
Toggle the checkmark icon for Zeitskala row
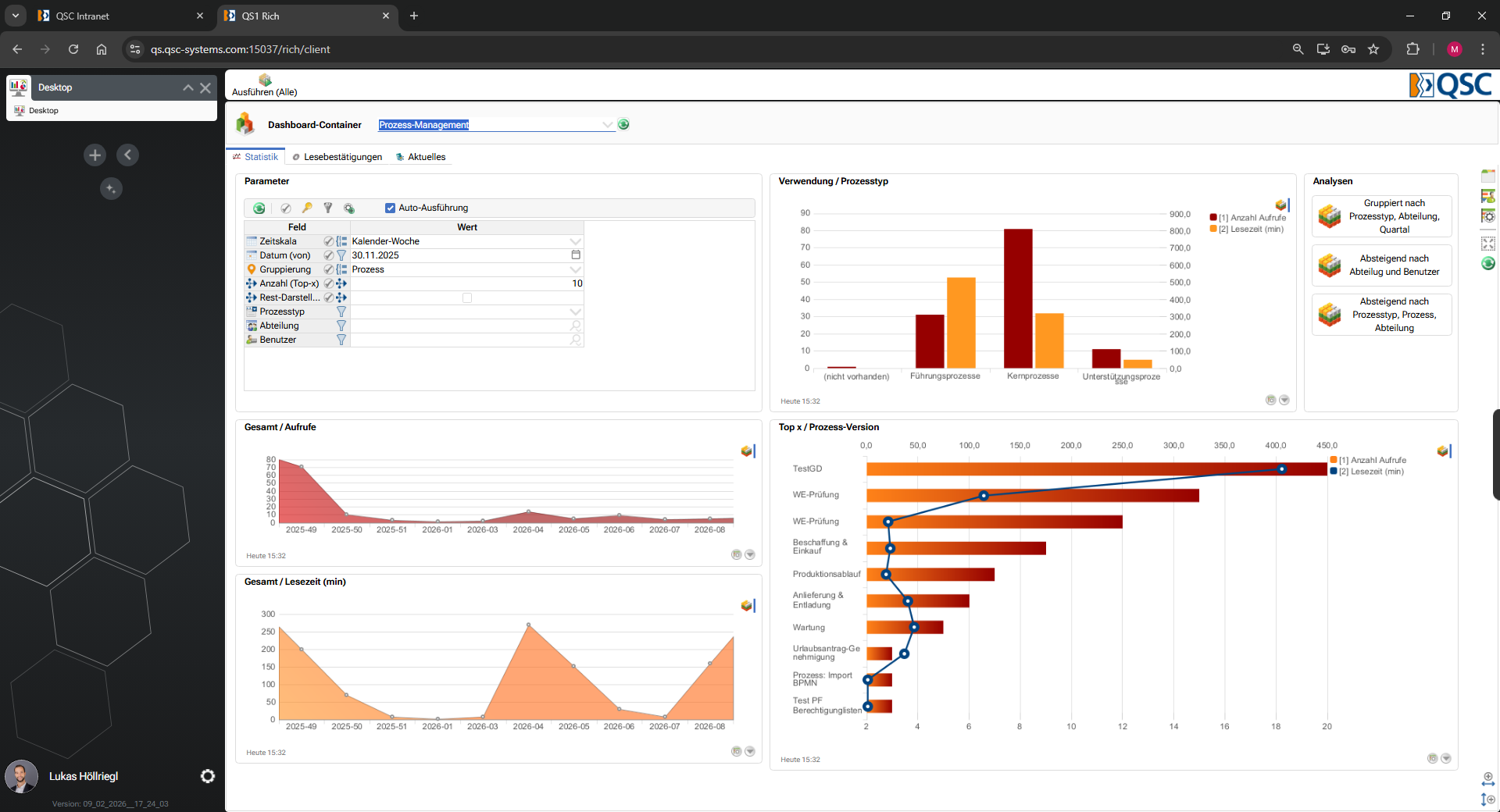pos(329,241)
